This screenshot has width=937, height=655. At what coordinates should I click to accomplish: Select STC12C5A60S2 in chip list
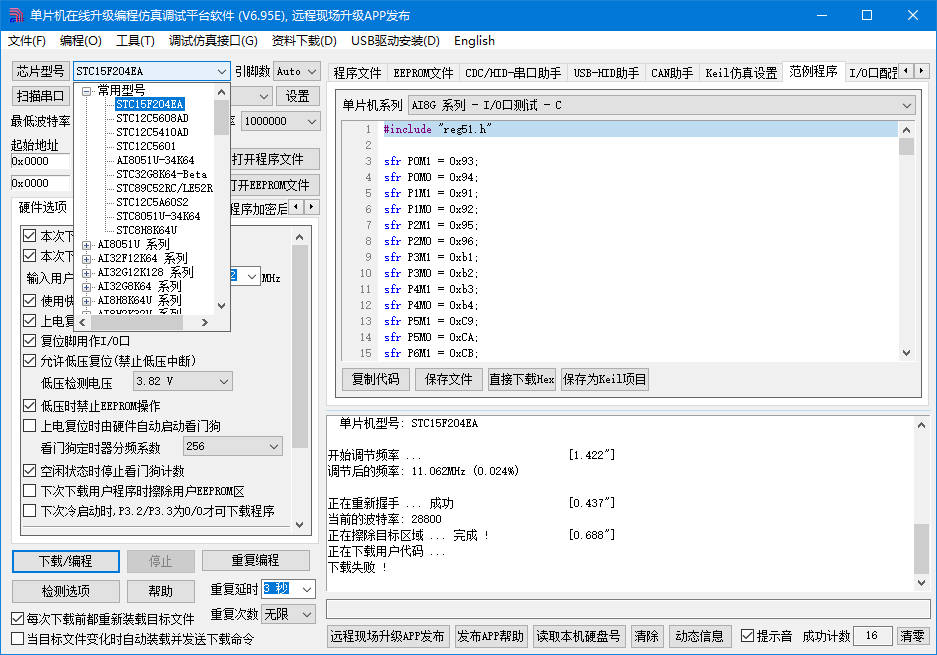(x=152, y=203)
